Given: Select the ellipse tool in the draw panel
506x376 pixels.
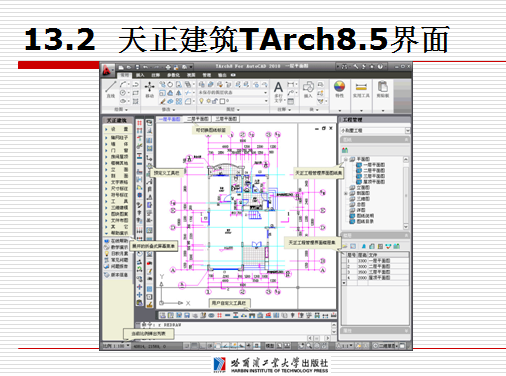Looking at the screenshot, I should pos(123,101).
